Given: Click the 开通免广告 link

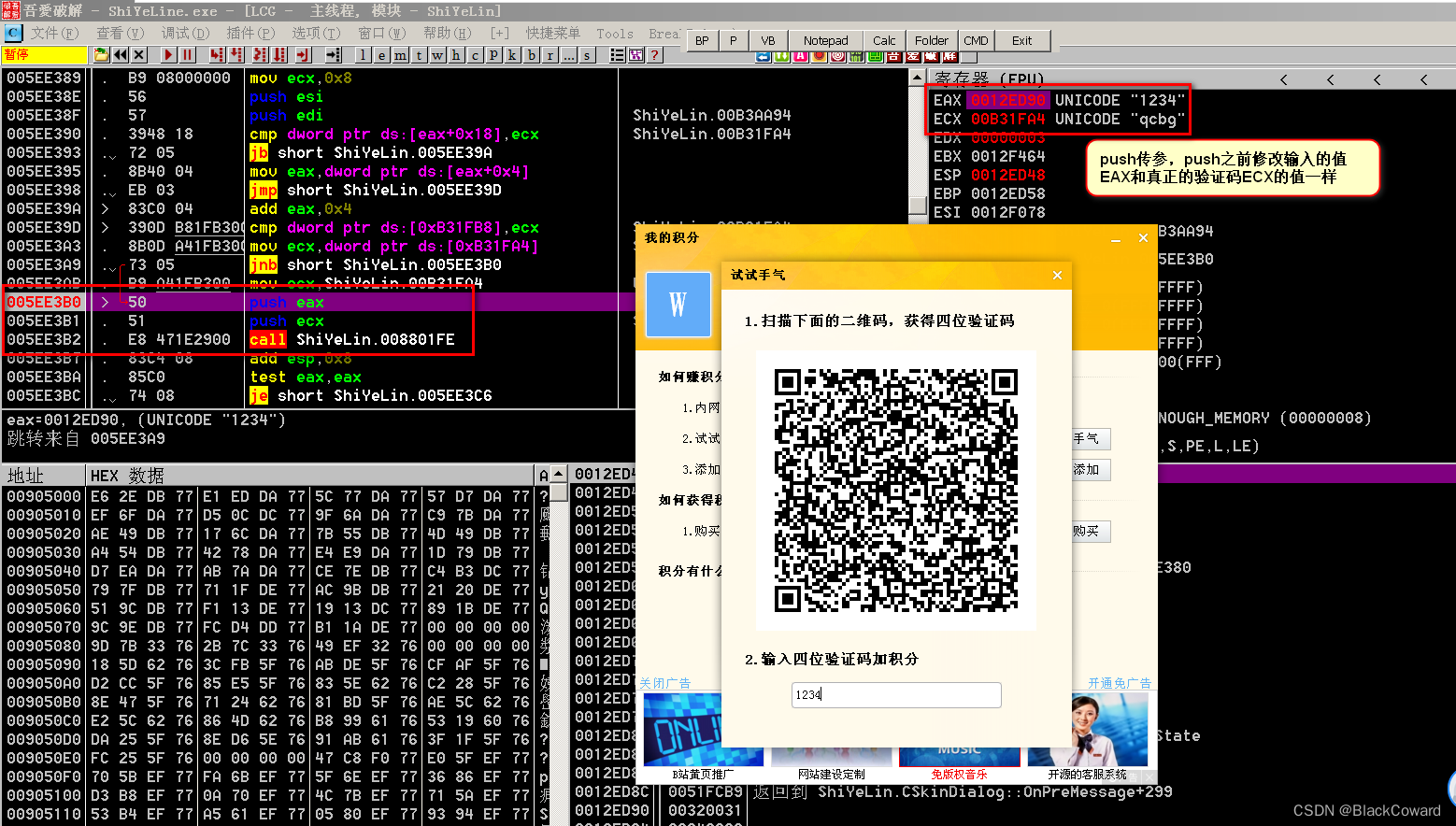Looking at the screenshot, I should 1120,683.
